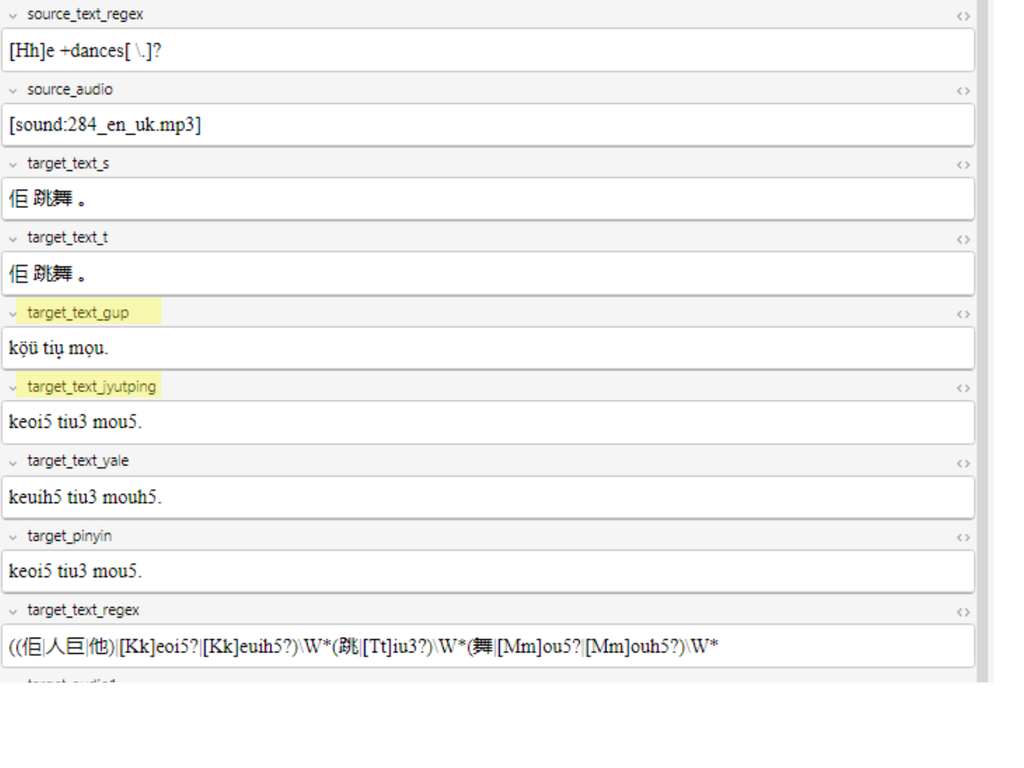Click the target_text_t field label
Image resolution: width=1024 pixels, height=768 pixels.
coord(67,238)
